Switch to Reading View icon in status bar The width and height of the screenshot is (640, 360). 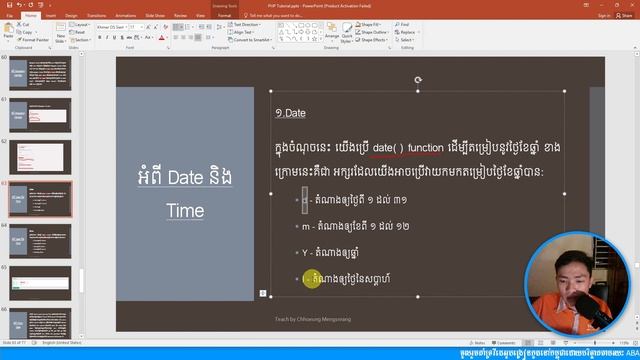(553, 343)
